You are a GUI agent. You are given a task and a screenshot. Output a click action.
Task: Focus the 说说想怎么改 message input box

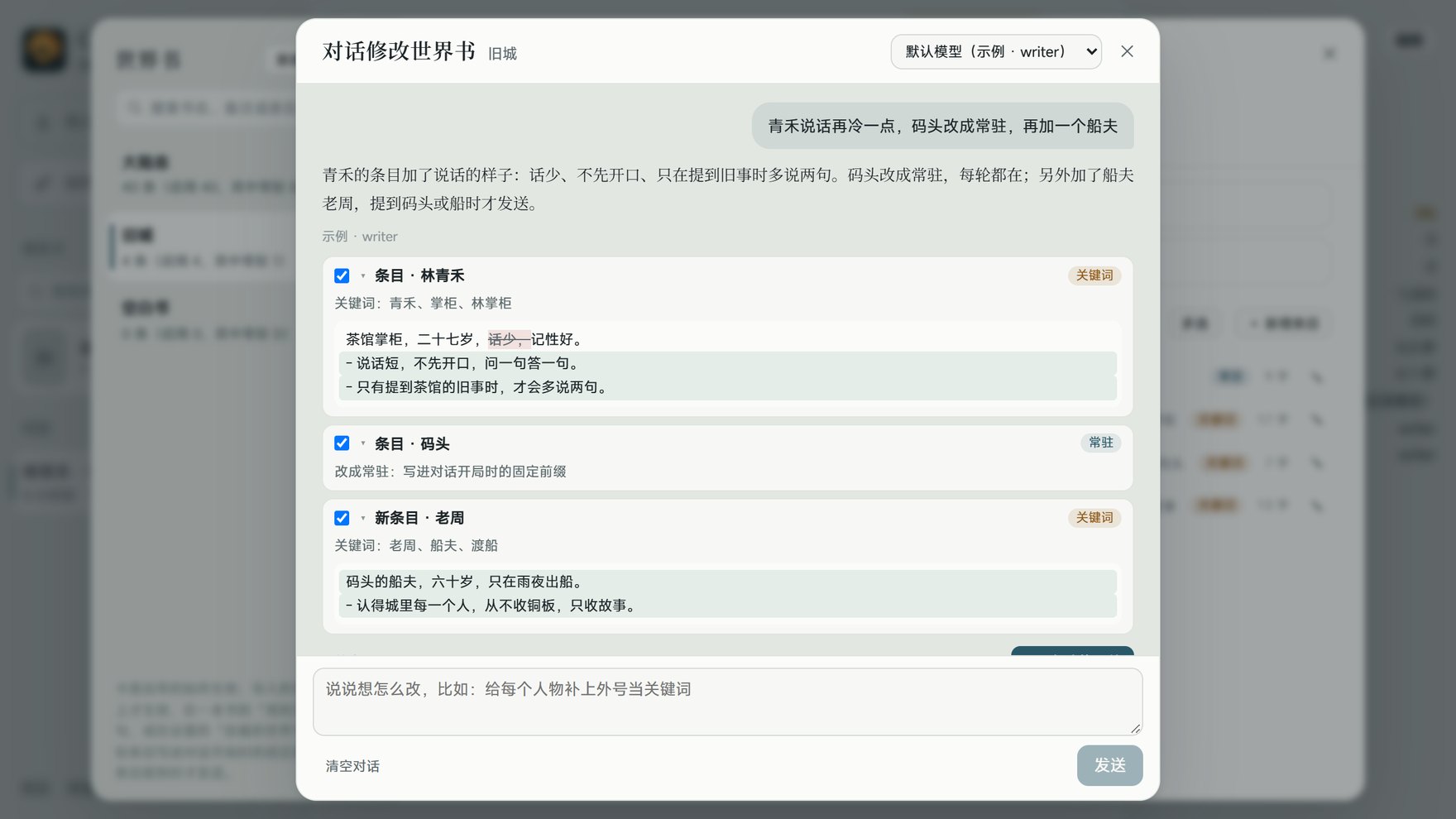[x=728, y=702]
